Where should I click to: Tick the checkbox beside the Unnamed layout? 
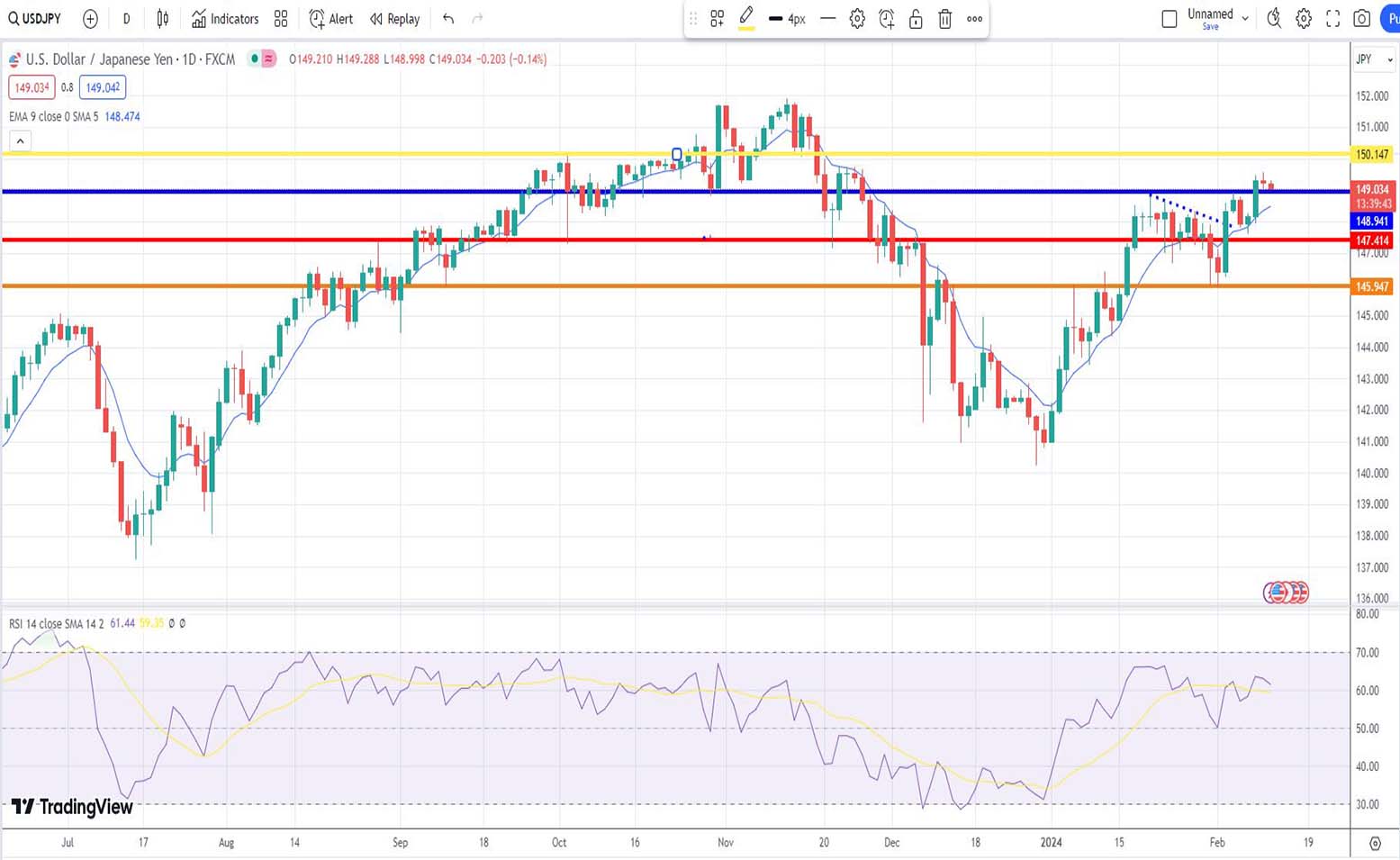(x=1169, y=19)
